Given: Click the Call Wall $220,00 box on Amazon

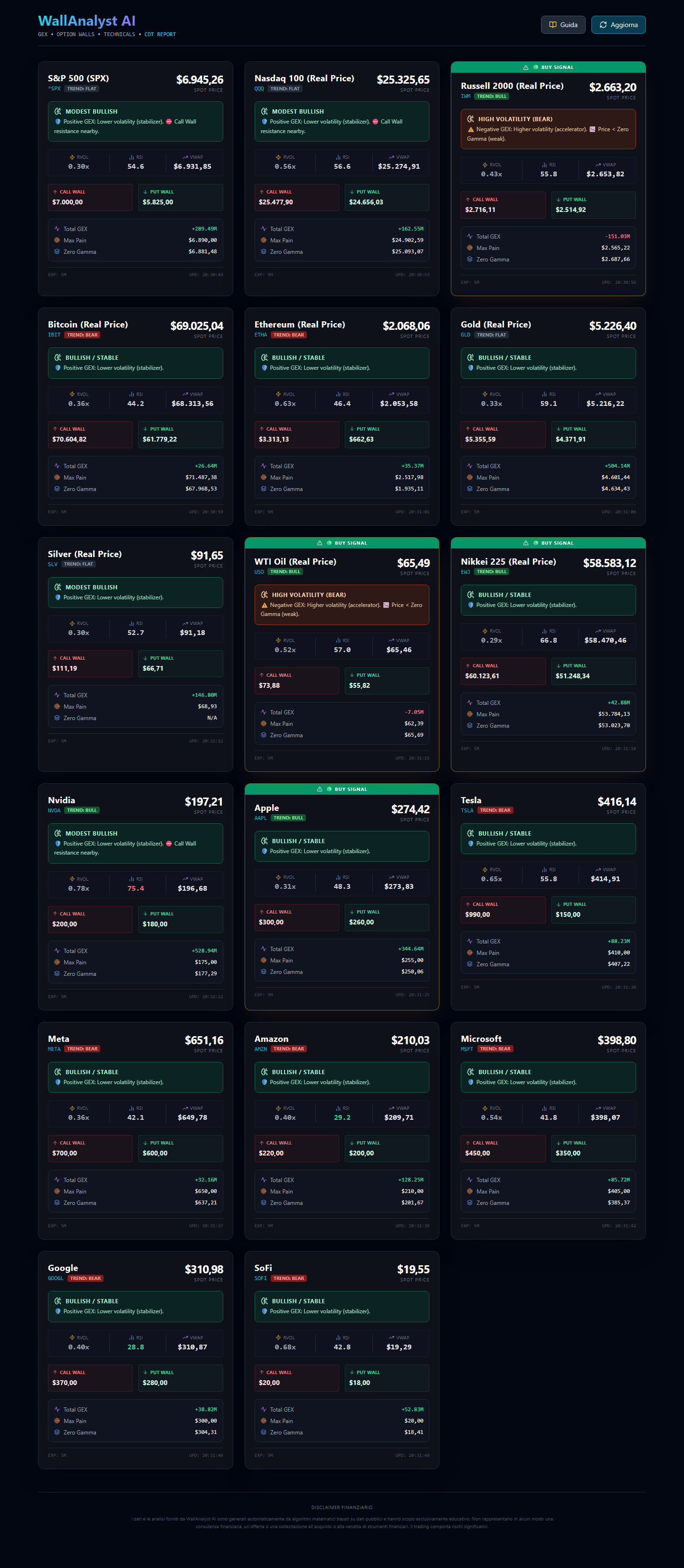Looking at the screenshot, I should click(x=296, y=1149).
